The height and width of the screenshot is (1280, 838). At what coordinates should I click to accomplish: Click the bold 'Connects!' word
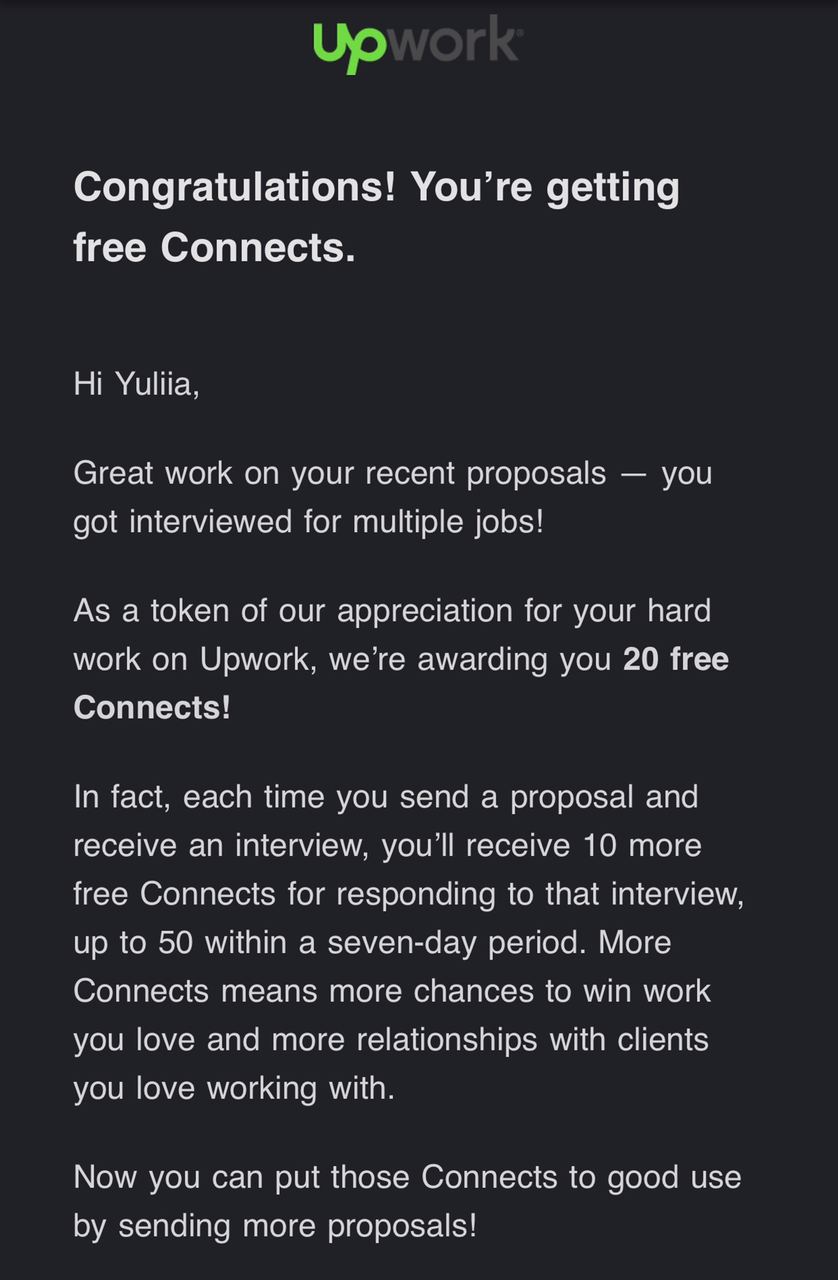coord(152,707)
